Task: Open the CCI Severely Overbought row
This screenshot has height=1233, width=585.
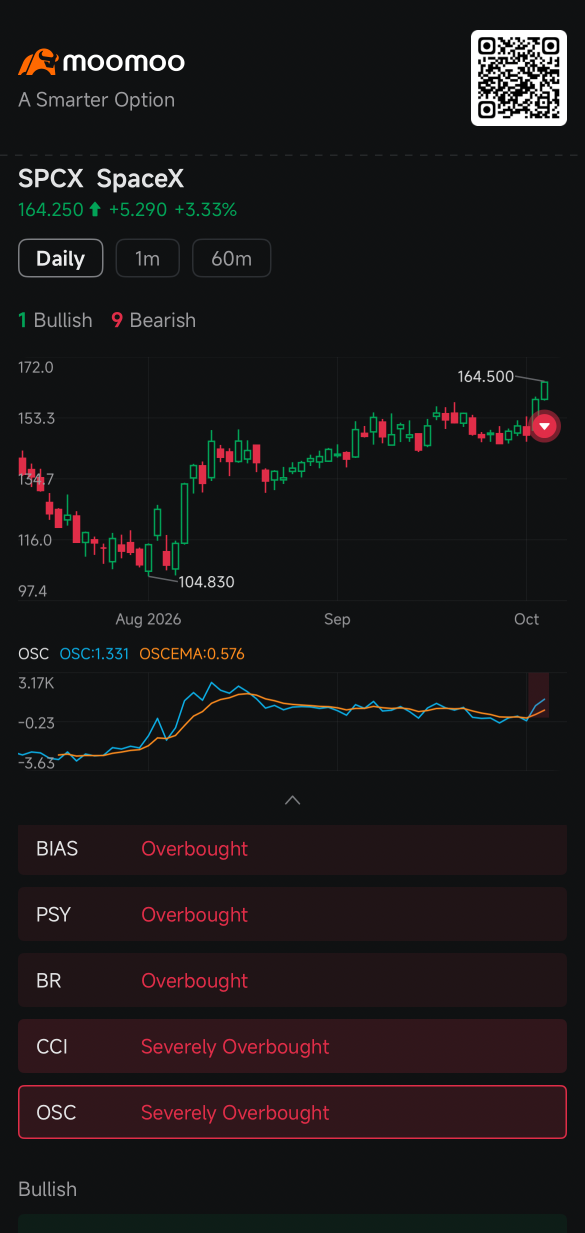Action: point(292,1047)
